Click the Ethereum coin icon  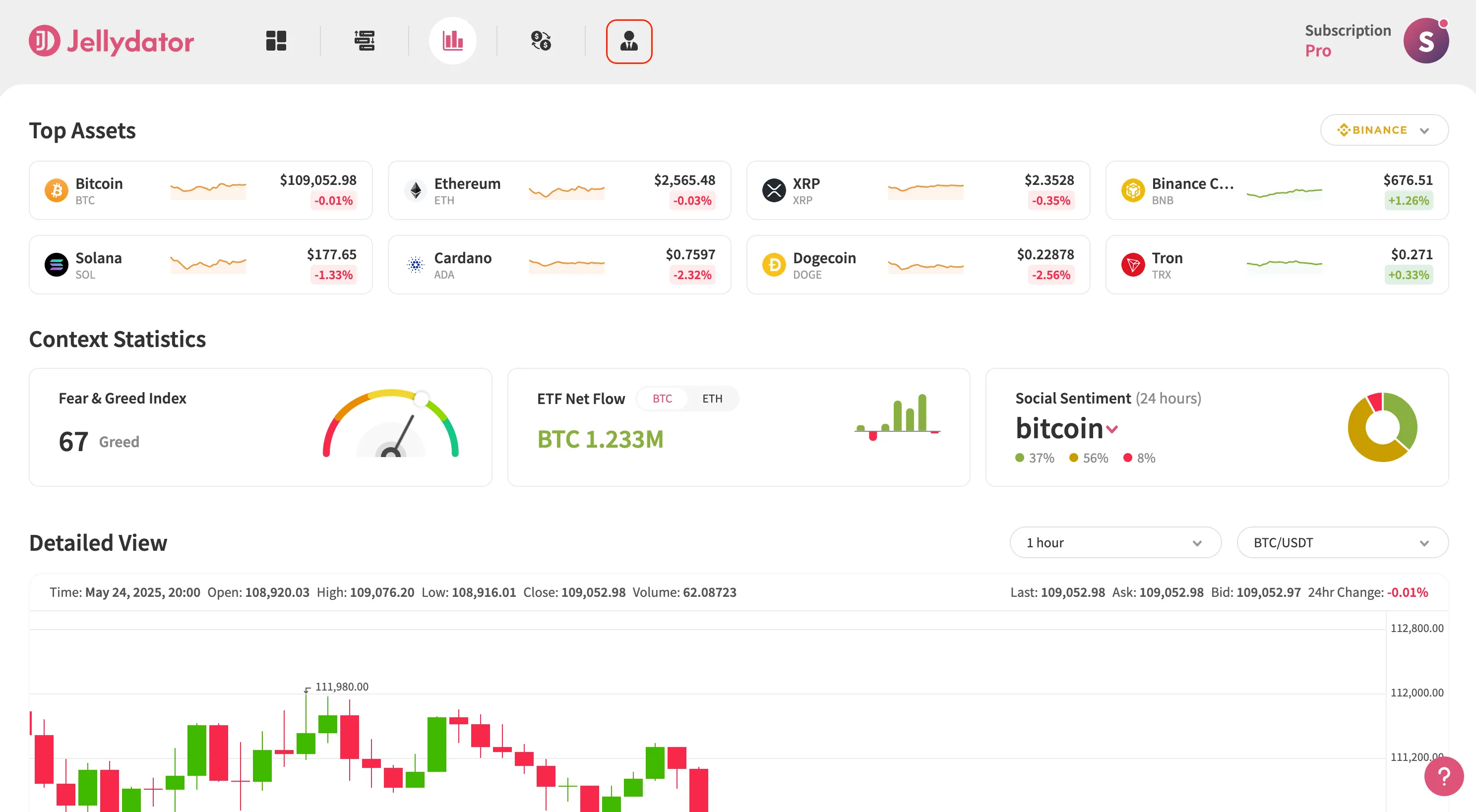(x=416, y=190)
